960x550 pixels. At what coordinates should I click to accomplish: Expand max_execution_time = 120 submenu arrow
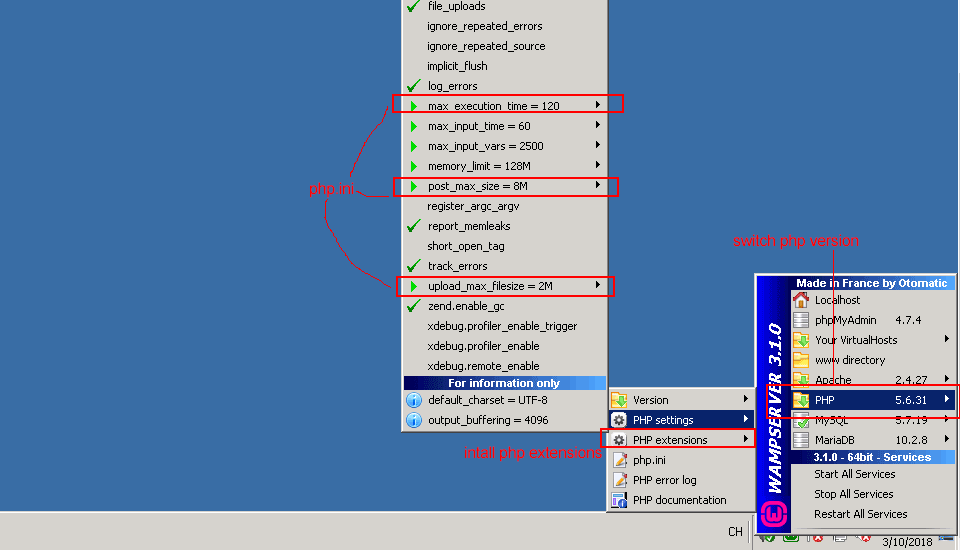tap(598, 105)
